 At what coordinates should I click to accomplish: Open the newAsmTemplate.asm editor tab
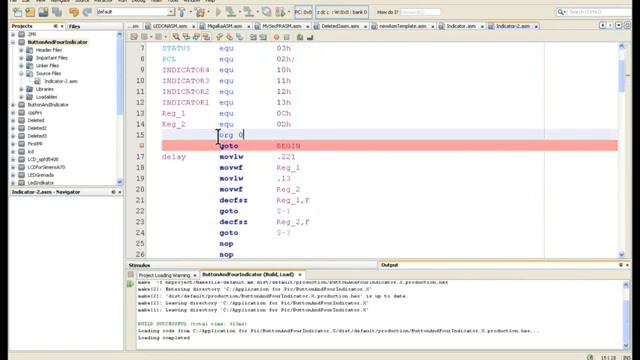403,26
